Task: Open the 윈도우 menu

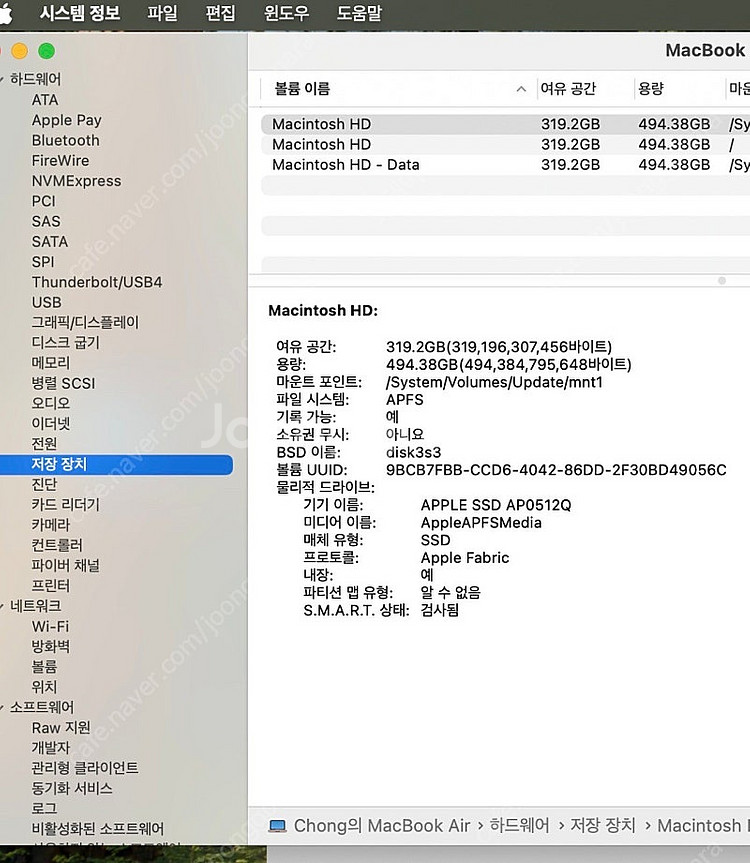Action: click(286, 13)
